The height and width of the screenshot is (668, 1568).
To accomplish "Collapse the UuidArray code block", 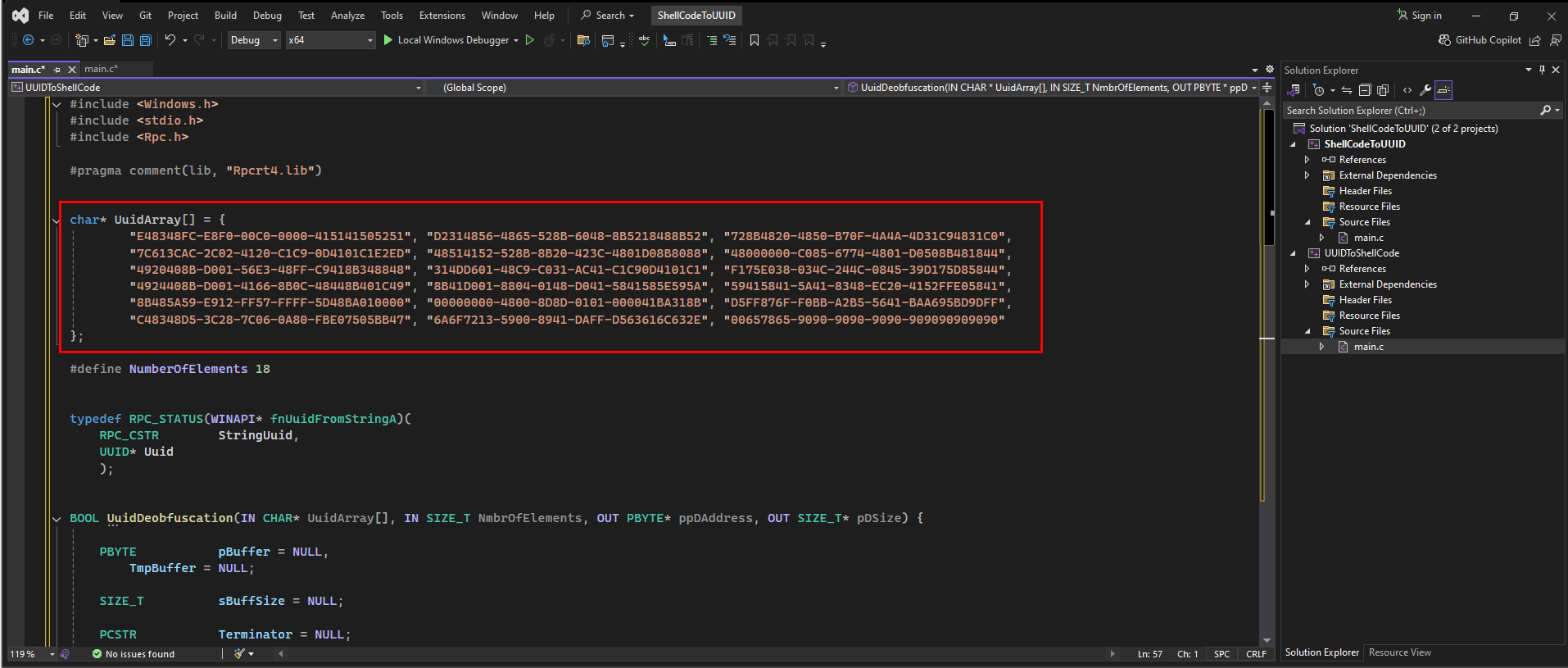I will (x=57, y=220).
